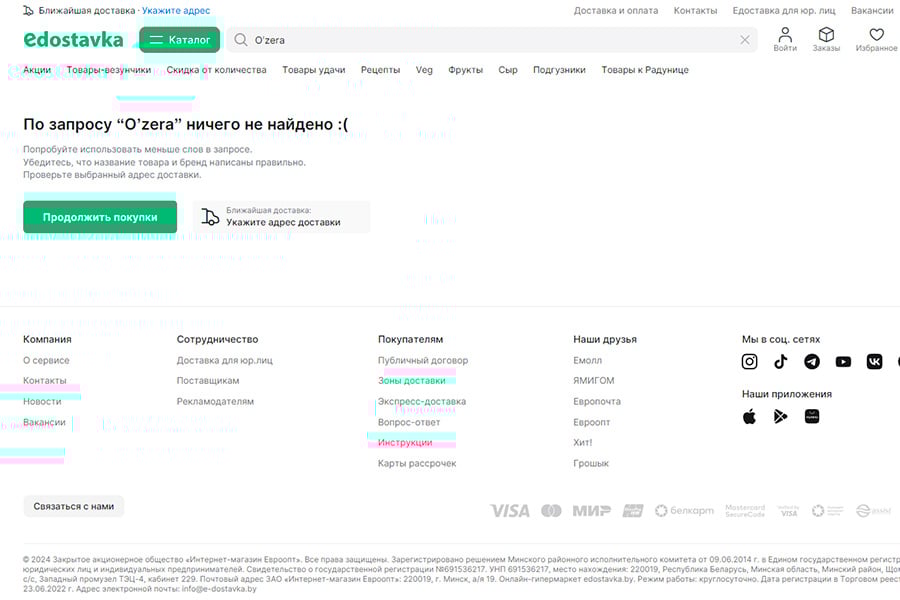
Task: Click the search magnifier icon
Action: tap(241, 40)
